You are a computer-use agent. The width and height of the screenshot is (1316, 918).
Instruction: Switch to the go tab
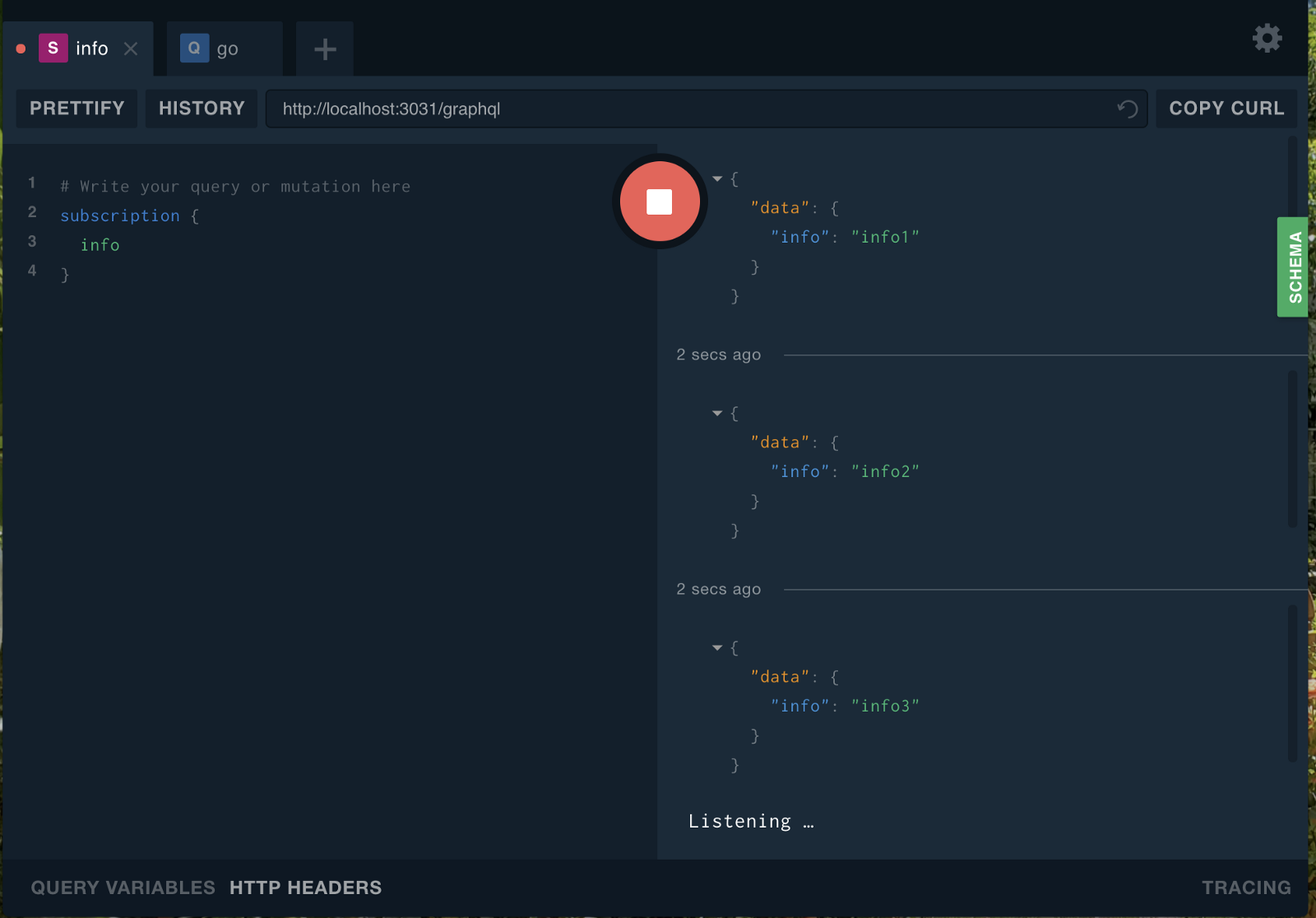228,49
